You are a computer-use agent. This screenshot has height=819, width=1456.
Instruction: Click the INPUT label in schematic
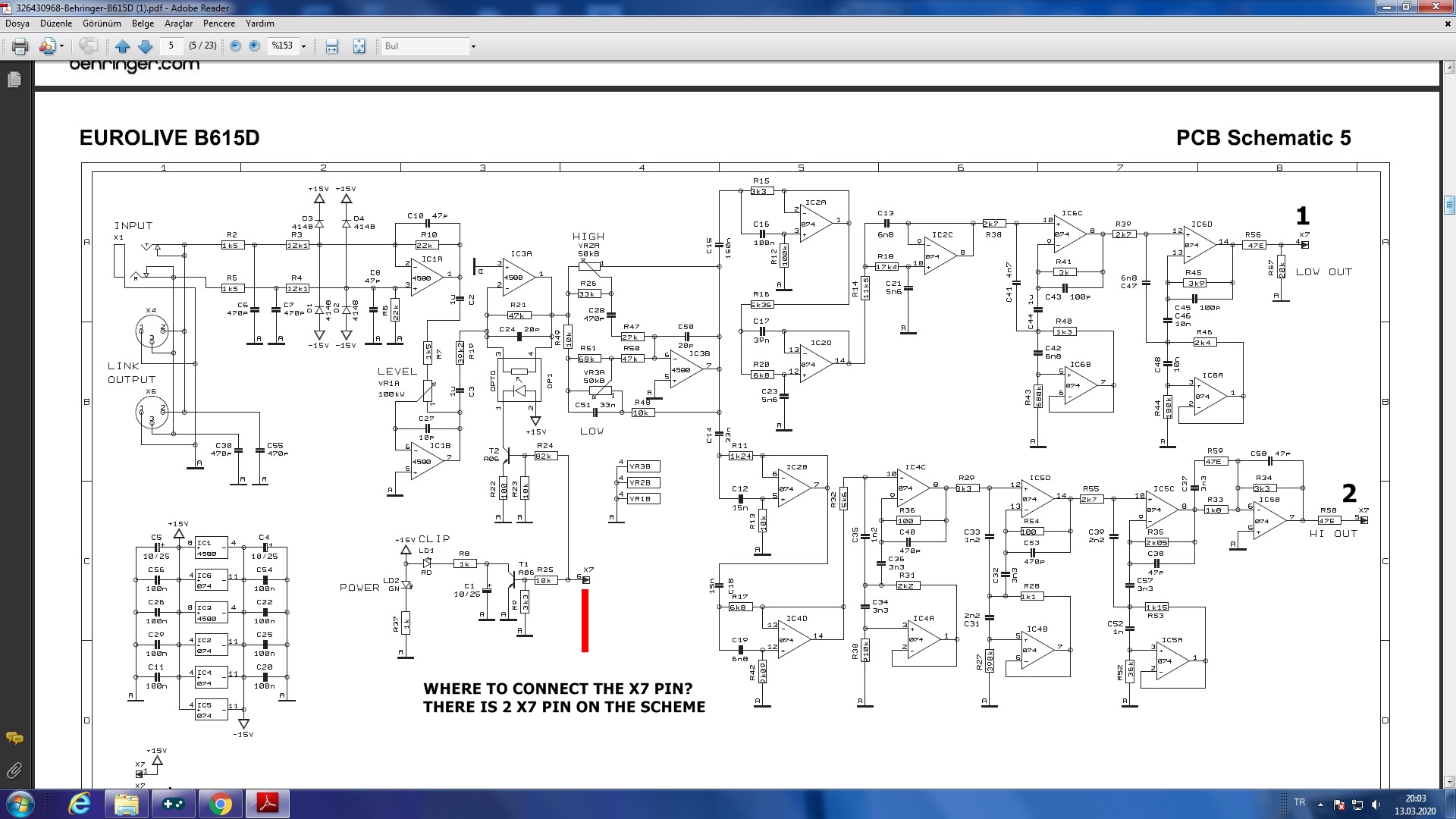click(x=133, y=226)
